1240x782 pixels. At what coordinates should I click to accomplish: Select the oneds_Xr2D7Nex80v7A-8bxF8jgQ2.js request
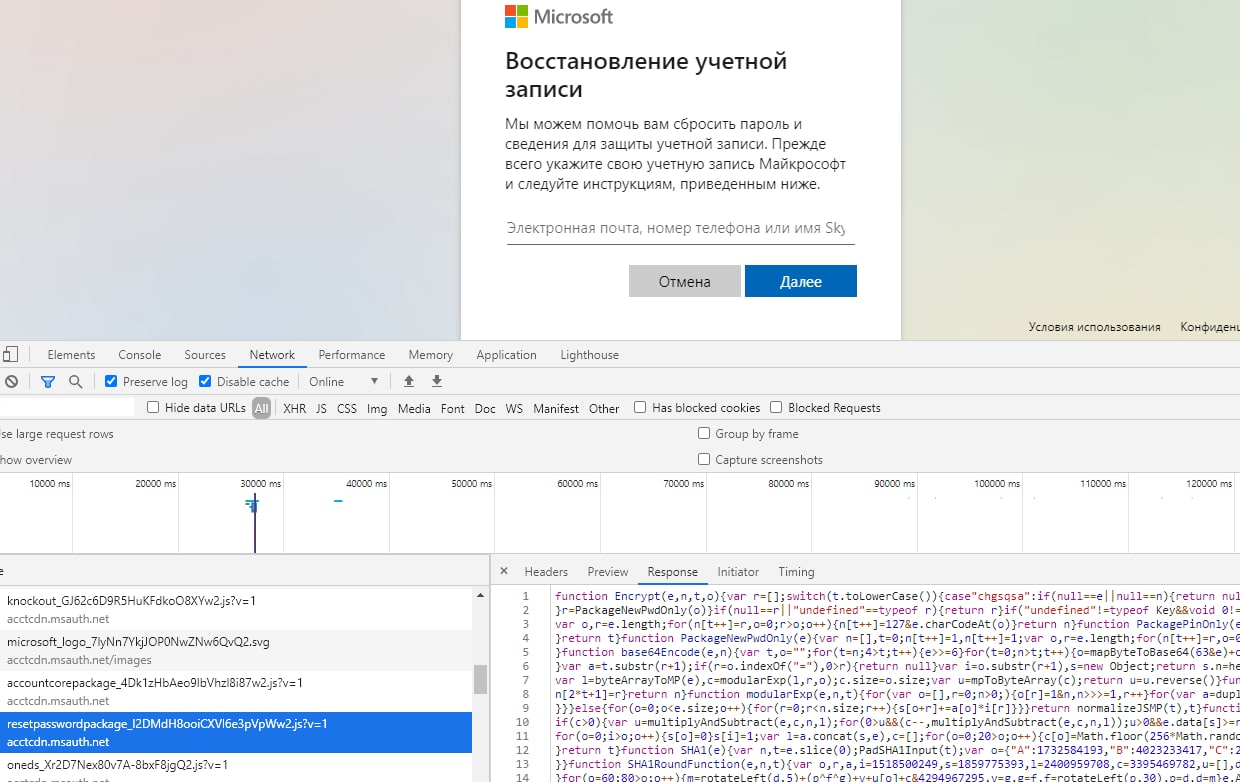pos(236,767)
